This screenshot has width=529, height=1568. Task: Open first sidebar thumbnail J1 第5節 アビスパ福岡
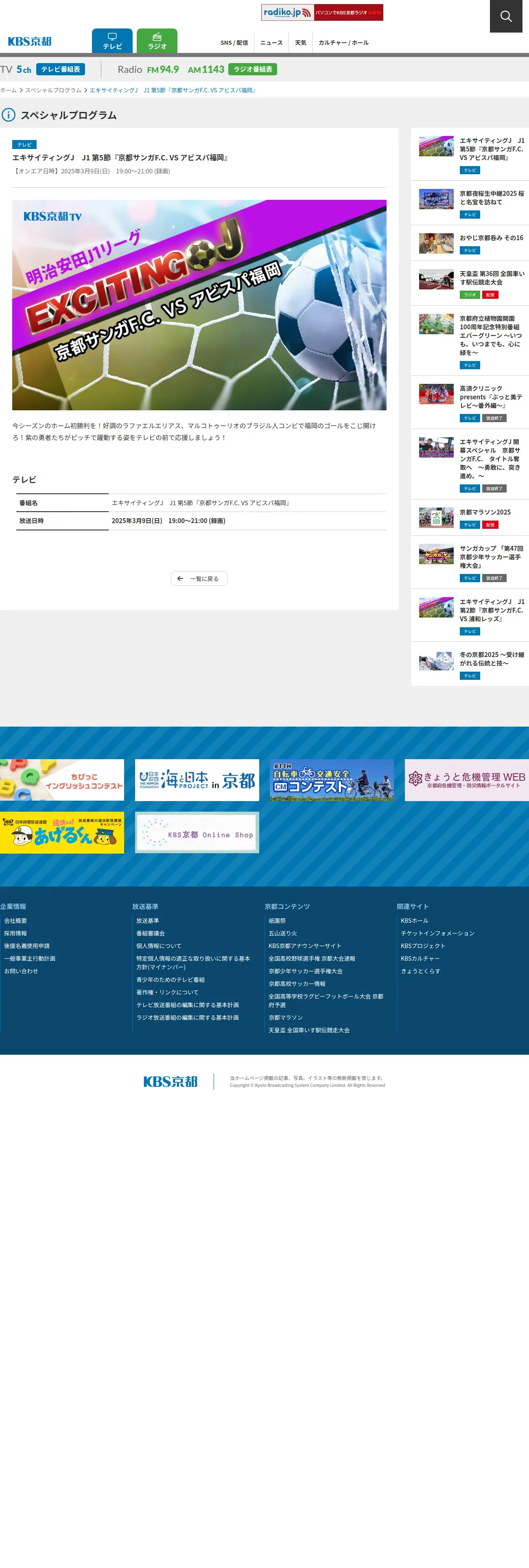pos(436,146)
